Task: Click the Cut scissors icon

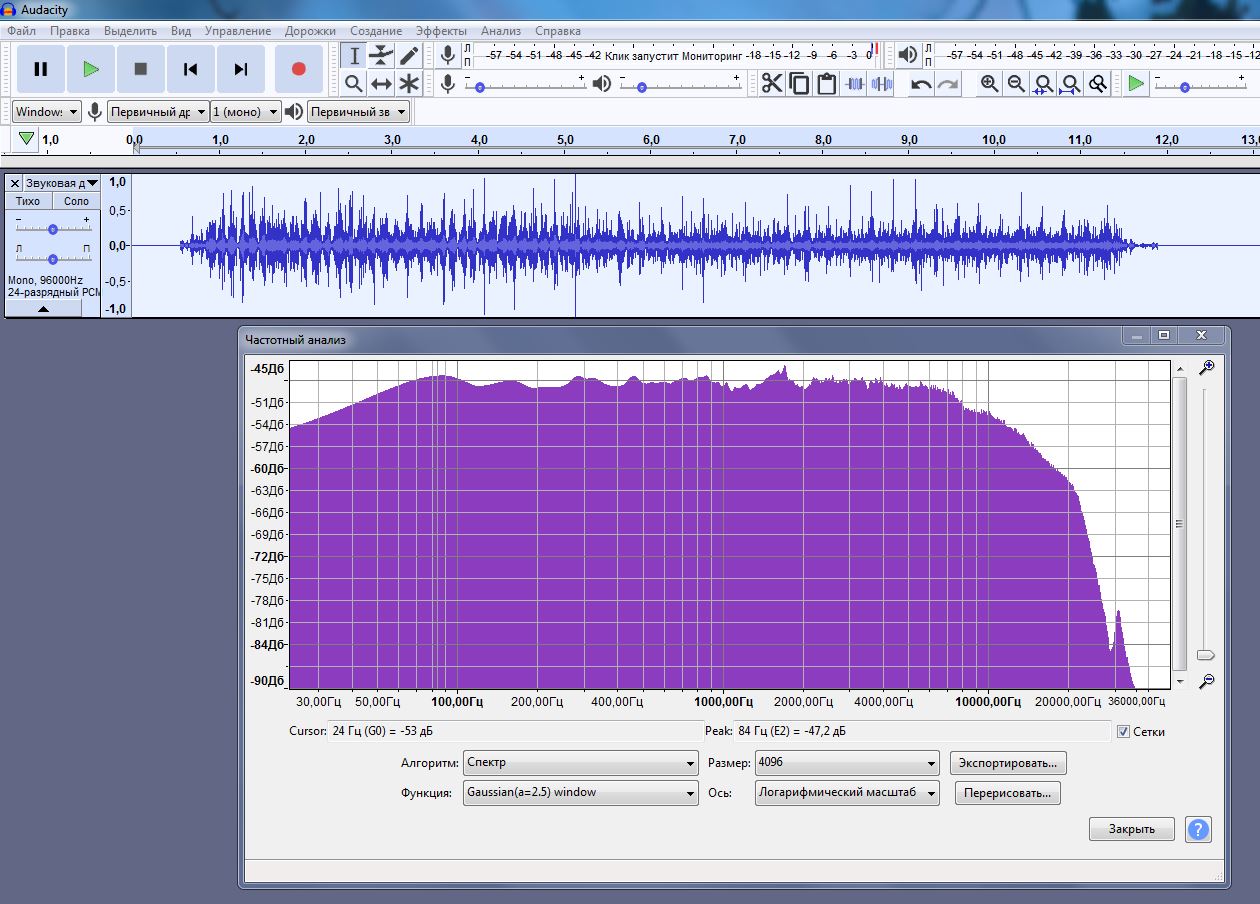Action: 772,84
